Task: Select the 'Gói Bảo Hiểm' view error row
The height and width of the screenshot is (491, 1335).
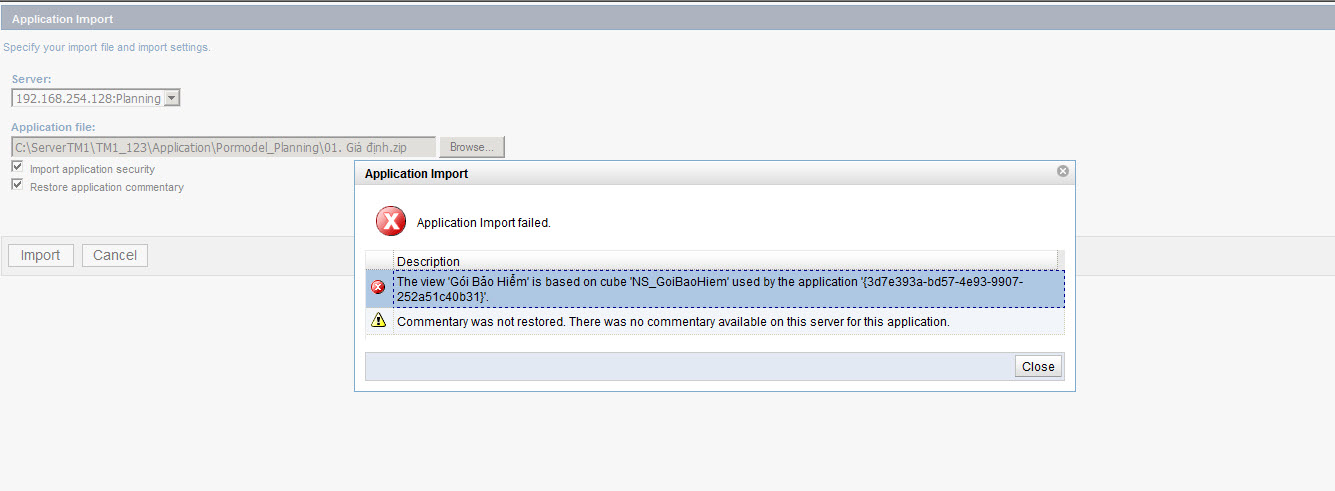Action: point(710,288)
